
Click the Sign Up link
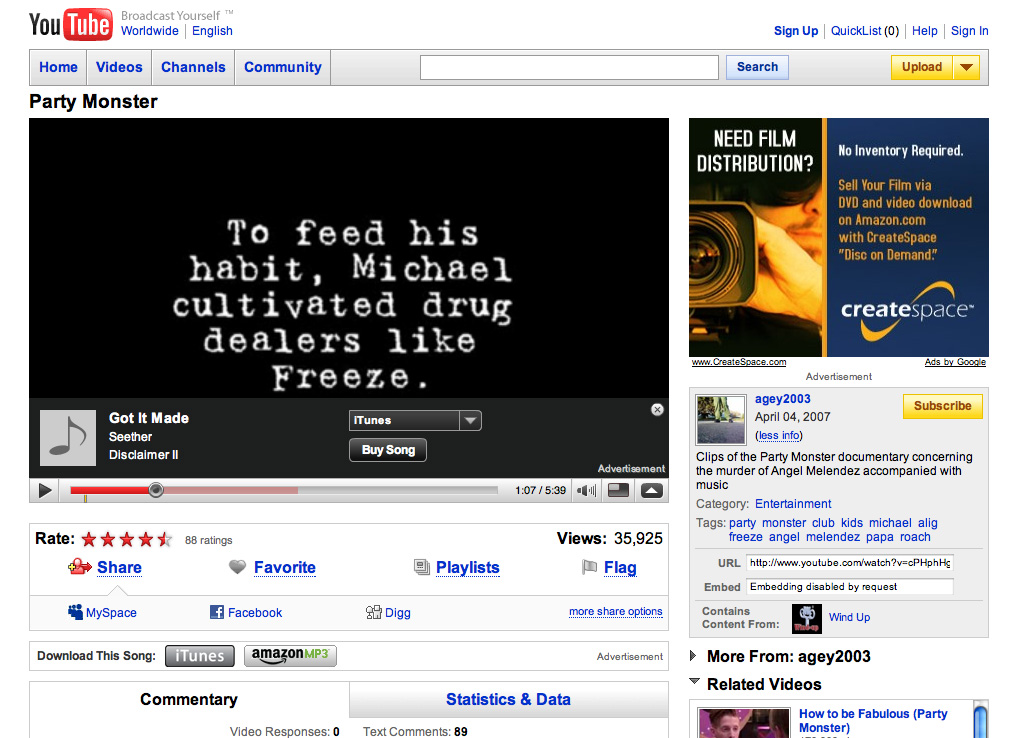pyautogui.click(x=796, y=30)
